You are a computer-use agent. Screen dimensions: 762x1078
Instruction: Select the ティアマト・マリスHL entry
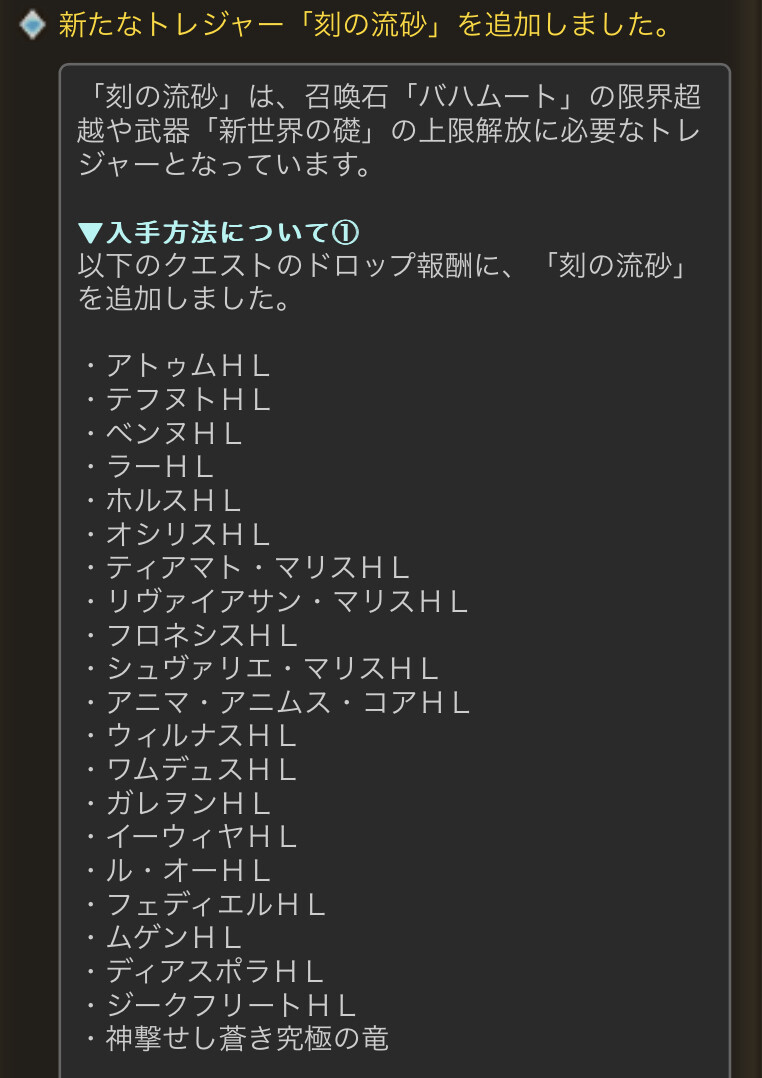(x=247, y=569)
